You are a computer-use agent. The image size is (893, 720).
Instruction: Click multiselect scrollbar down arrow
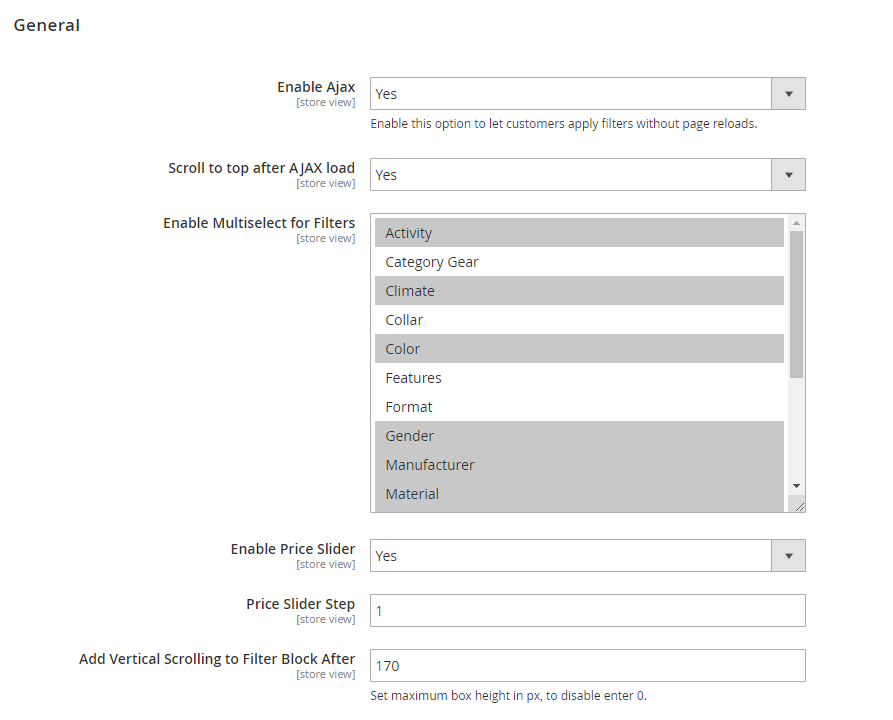[796, 485]
